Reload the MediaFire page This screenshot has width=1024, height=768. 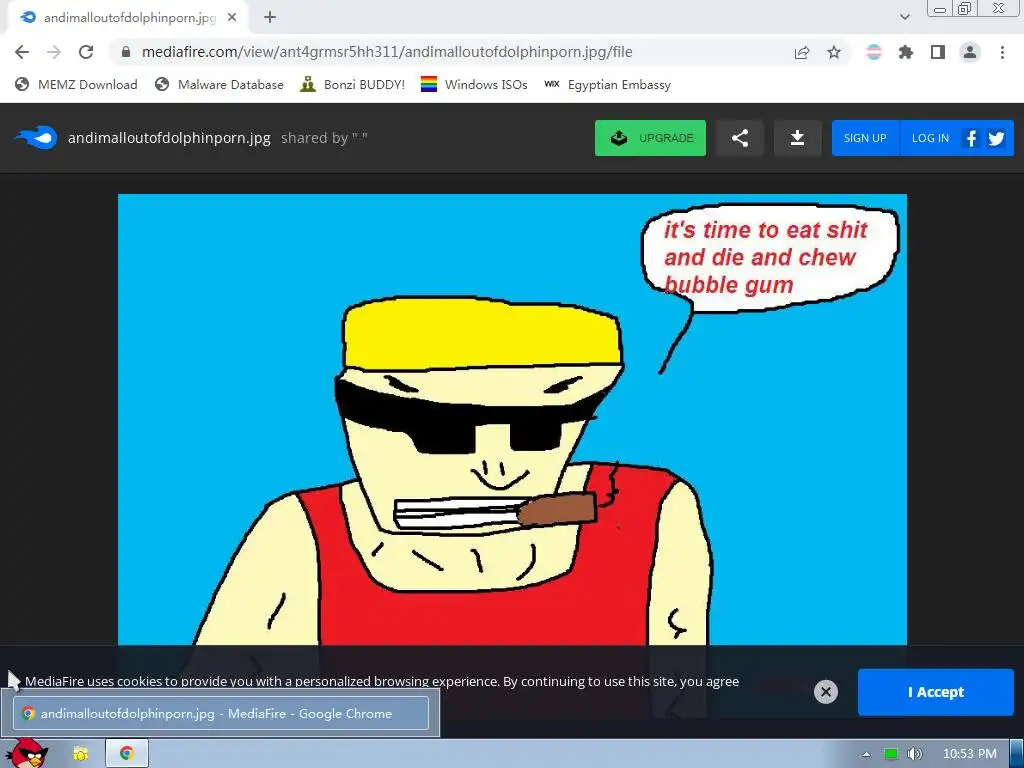tap(86, 52)
